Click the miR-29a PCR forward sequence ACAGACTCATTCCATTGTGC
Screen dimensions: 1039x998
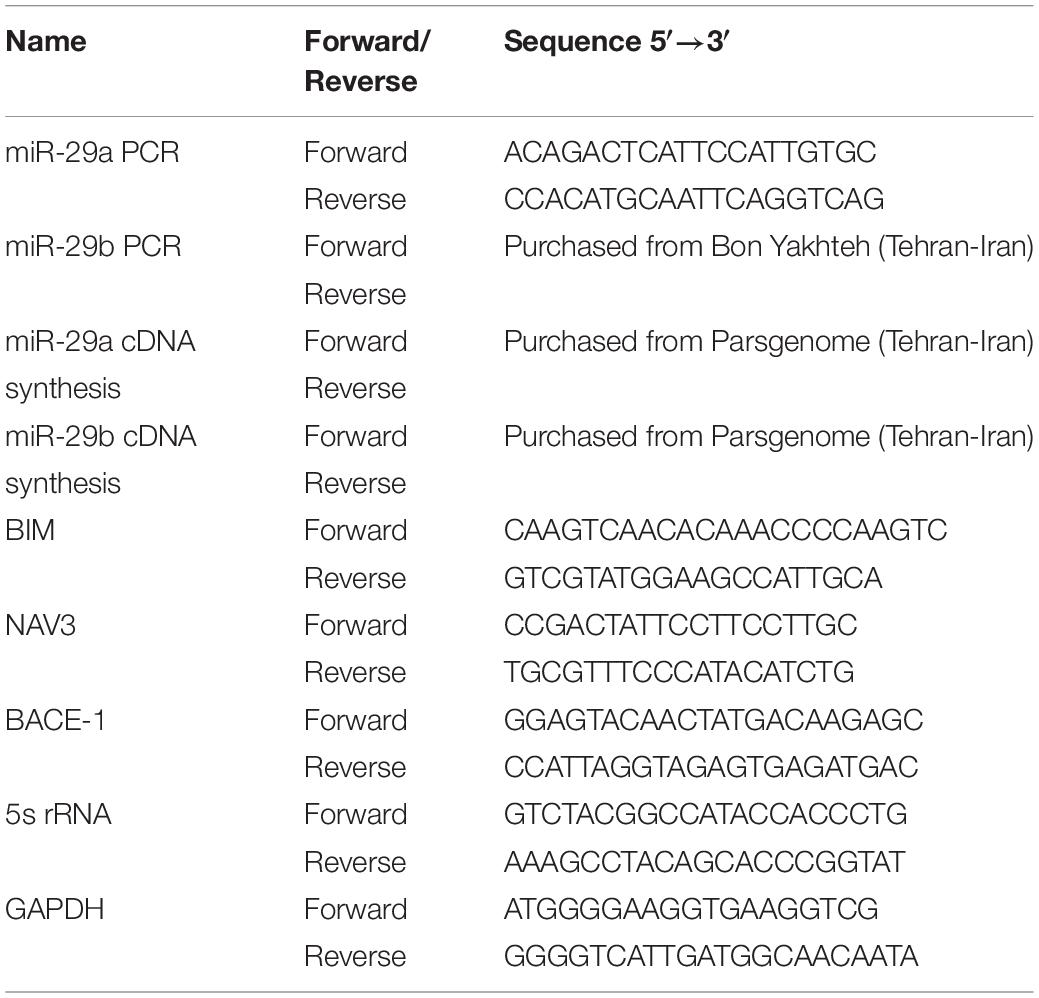690,152
